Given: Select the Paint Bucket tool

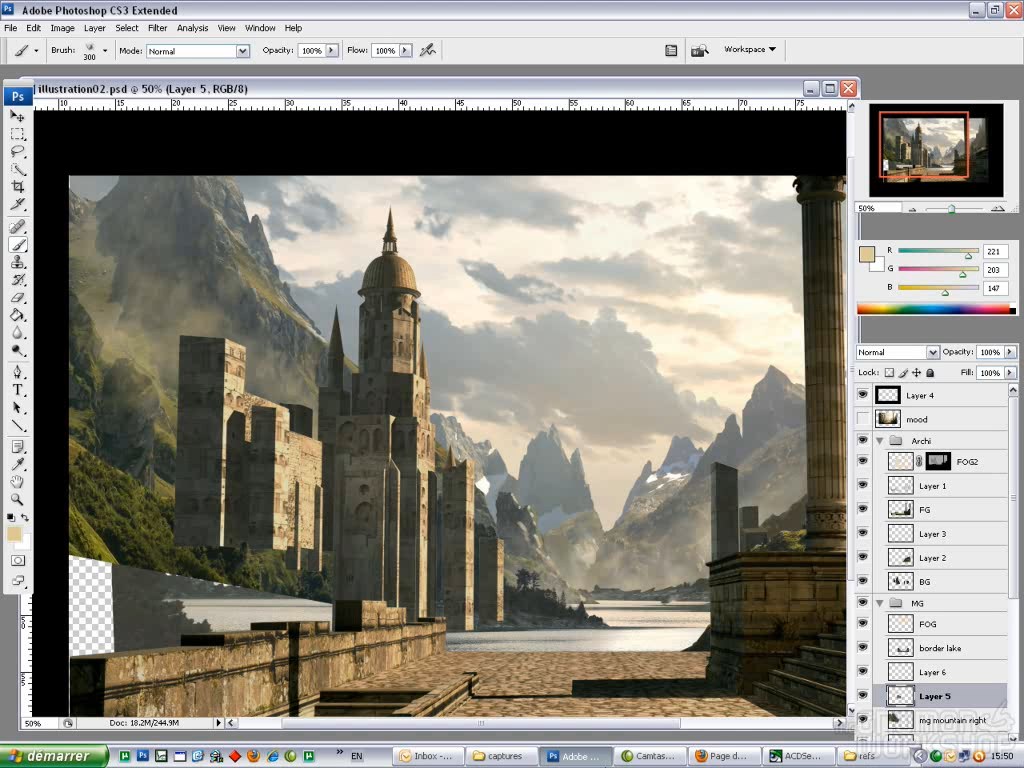Looking at the screenshot, I should [18, 315].
